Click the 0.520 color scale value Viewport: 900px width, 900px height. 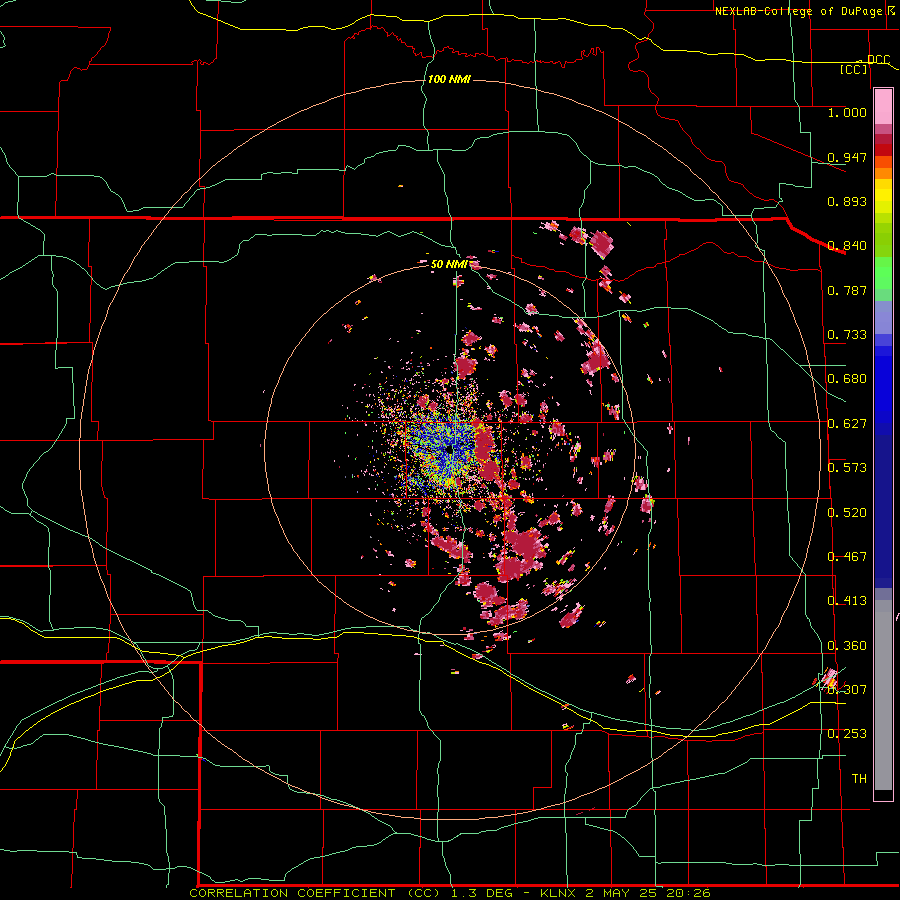point(847,513)
